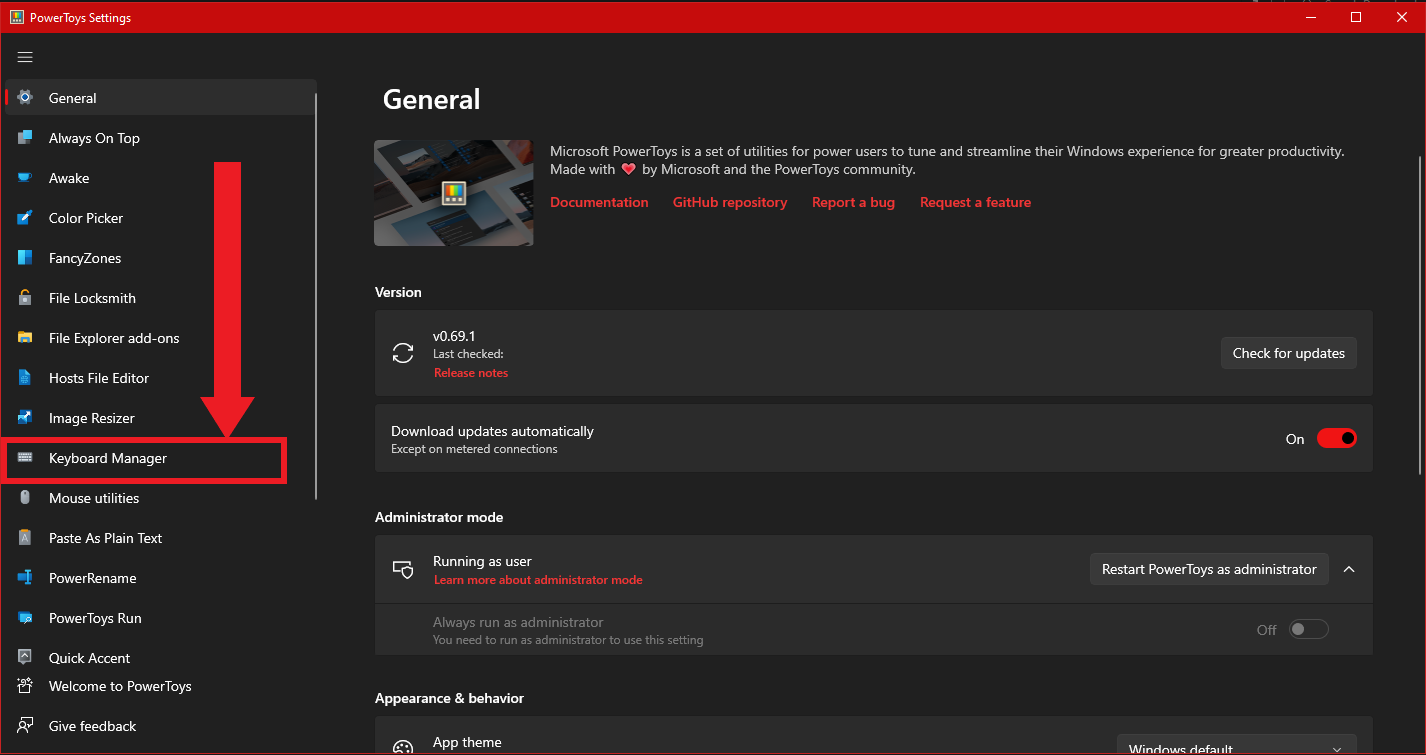Click the Report a bug link
This screenshot has width=1426, height=755.
click(x=853, y=202)
